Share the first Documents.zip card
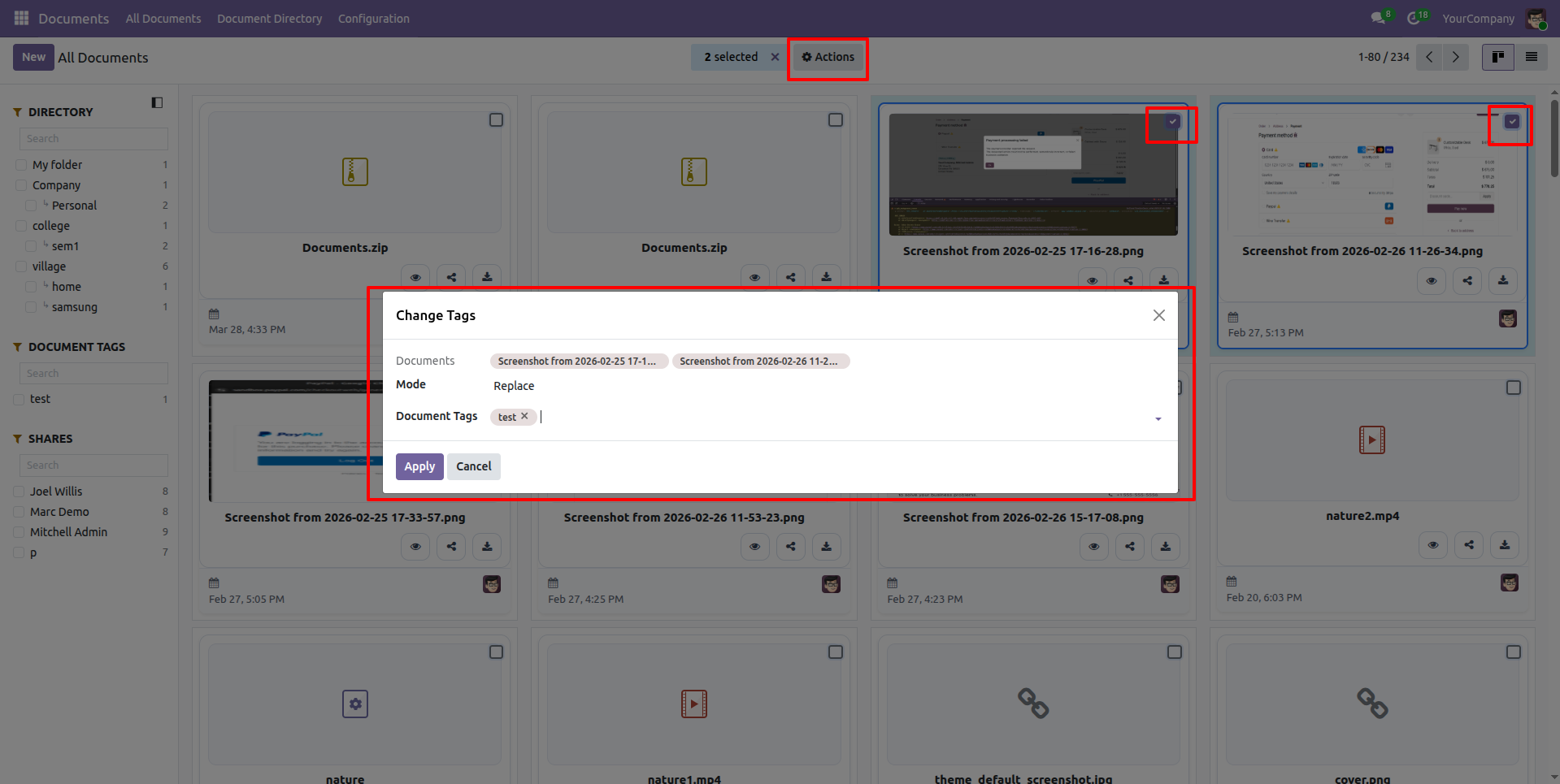 click(451, 277)
